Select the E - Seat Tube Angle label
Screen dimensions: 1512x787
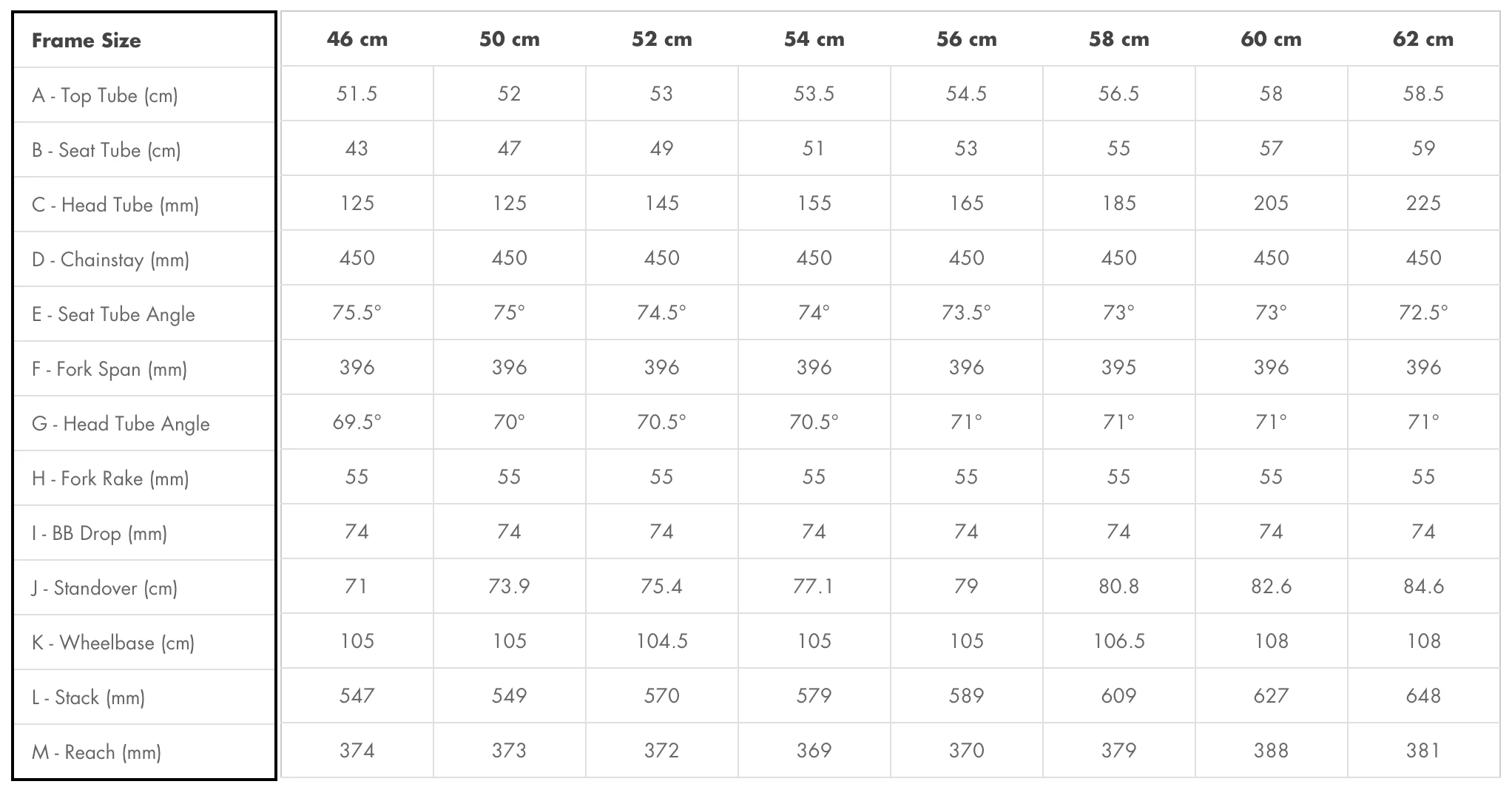(113, 314)
